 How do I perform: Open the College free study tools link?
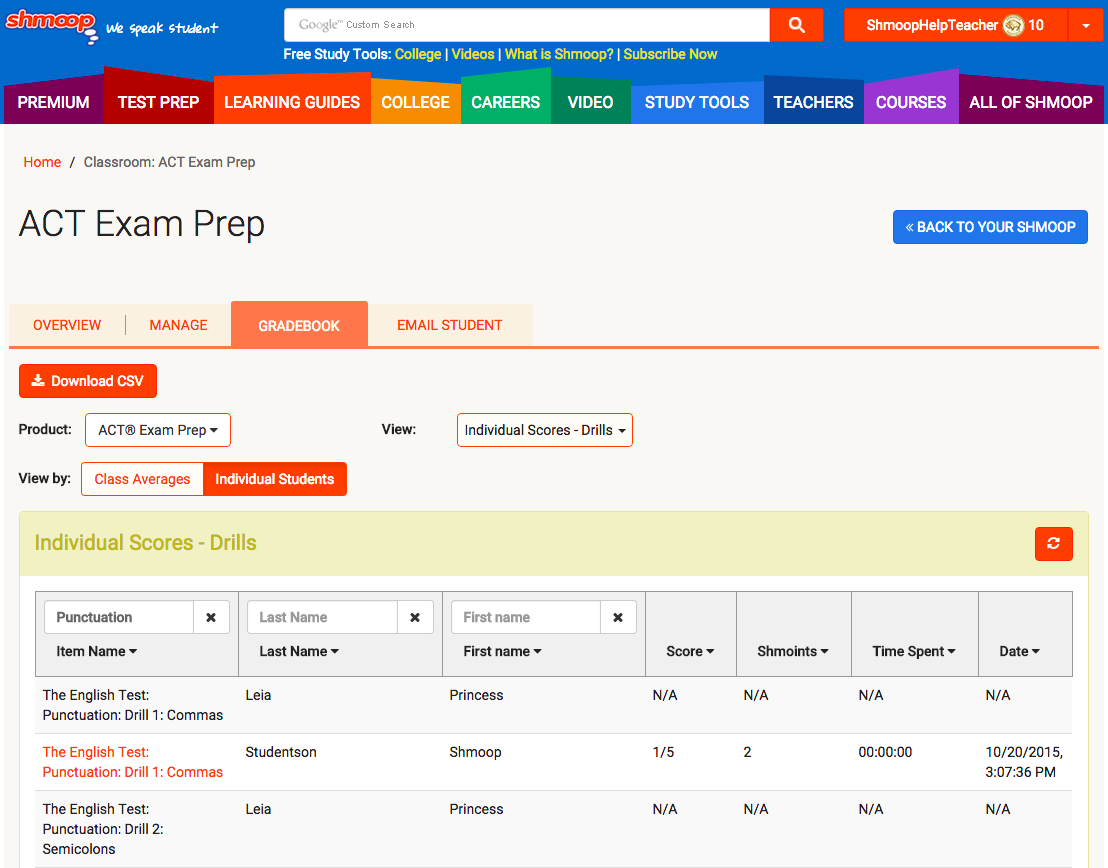pyautogui.click(x=418, y=54)
